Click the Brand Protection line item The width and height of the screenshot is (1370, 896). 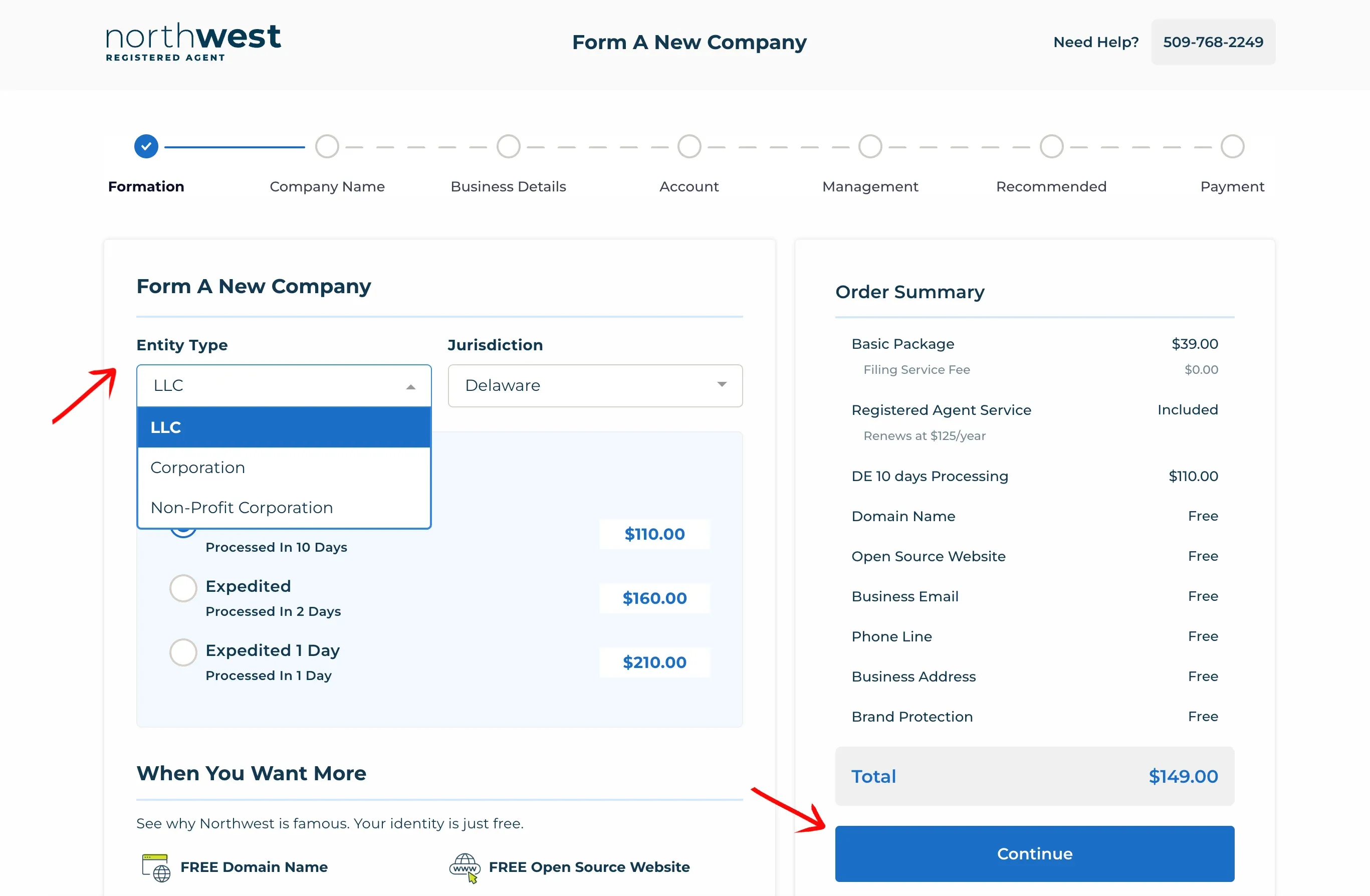1034,716
